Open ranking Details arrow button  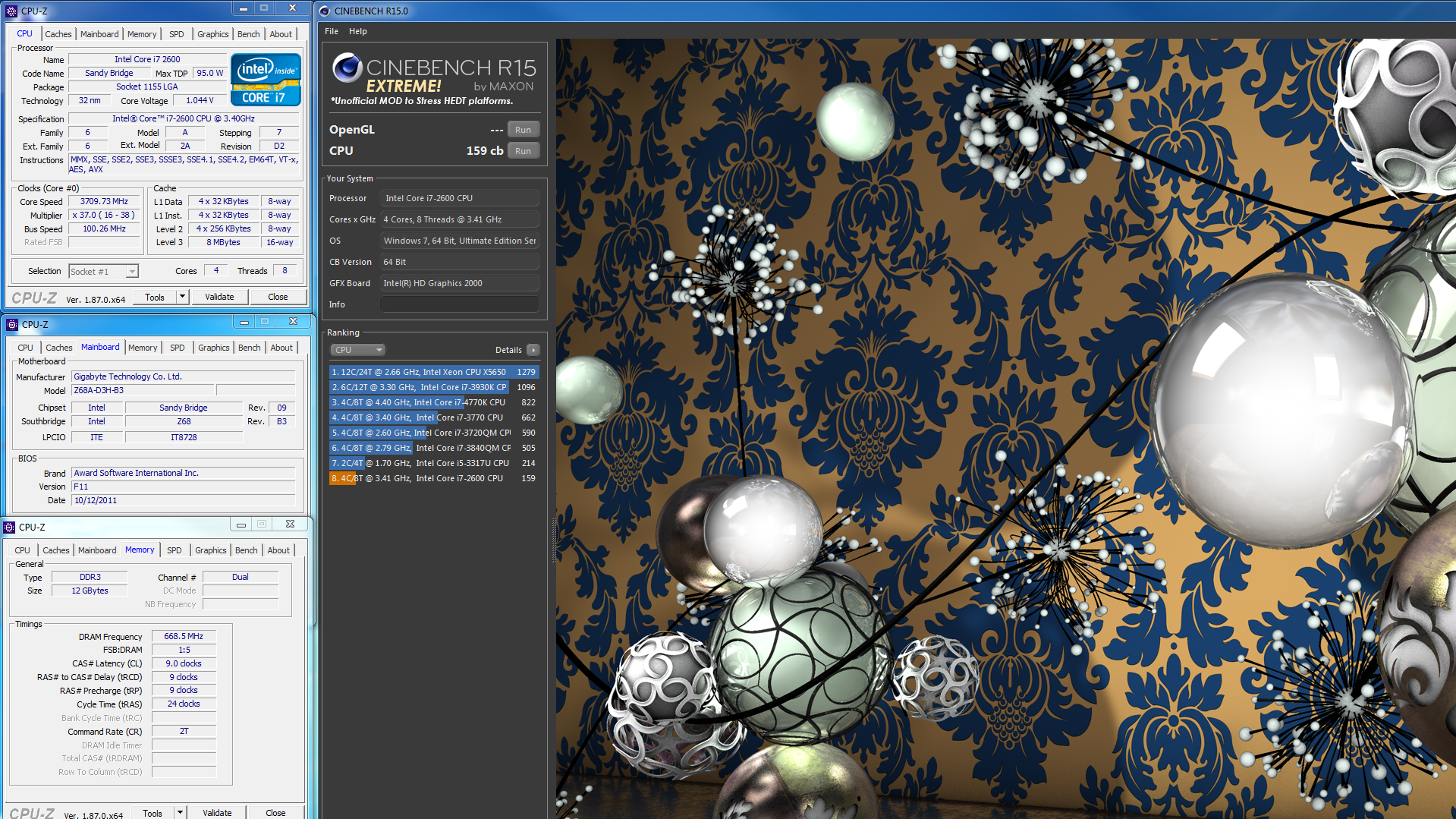[x=533, y=350]
